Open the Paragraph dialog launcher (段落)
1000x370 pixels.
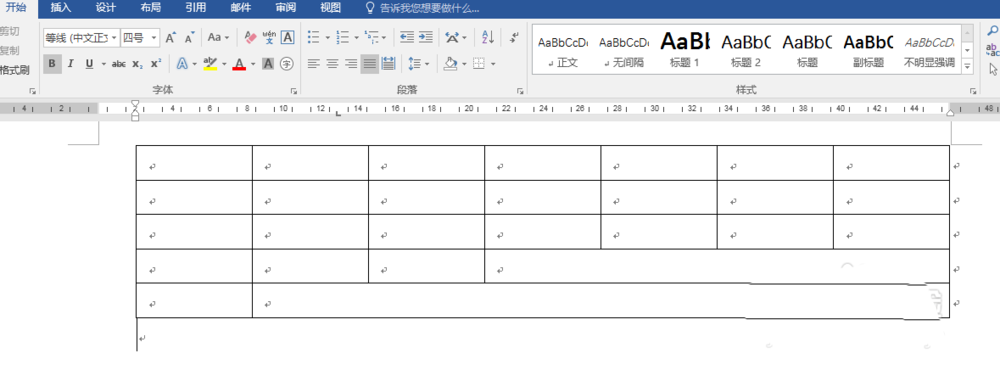pos(520,91)
